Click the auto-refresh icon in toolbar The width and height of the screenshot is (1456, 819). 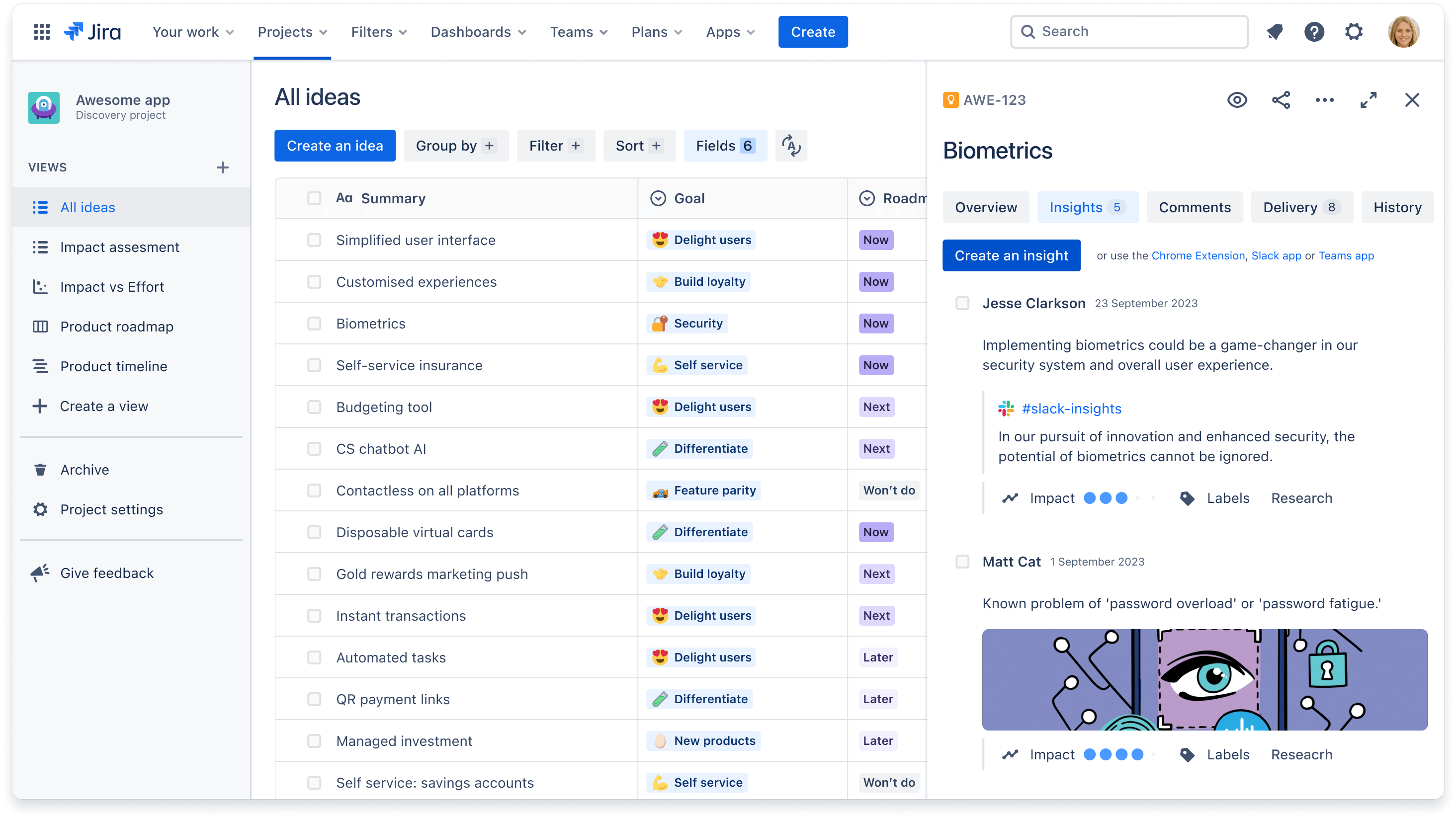click(791, 146)
